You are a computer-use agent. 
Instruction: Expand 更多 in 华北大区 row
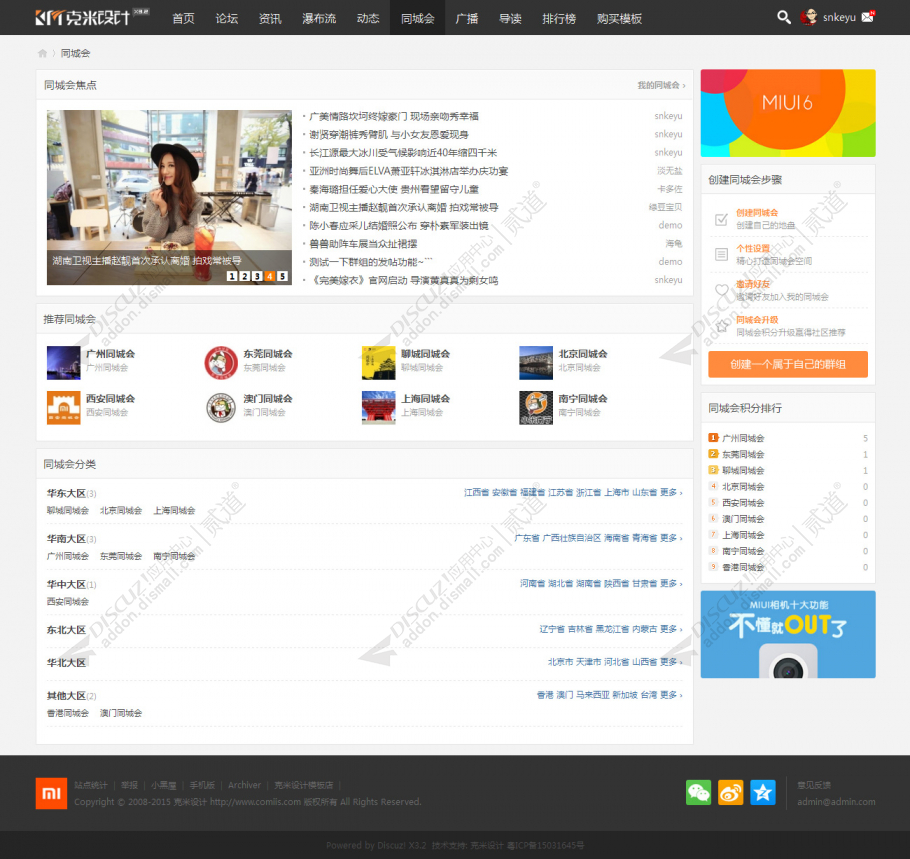tap(671, 662)
